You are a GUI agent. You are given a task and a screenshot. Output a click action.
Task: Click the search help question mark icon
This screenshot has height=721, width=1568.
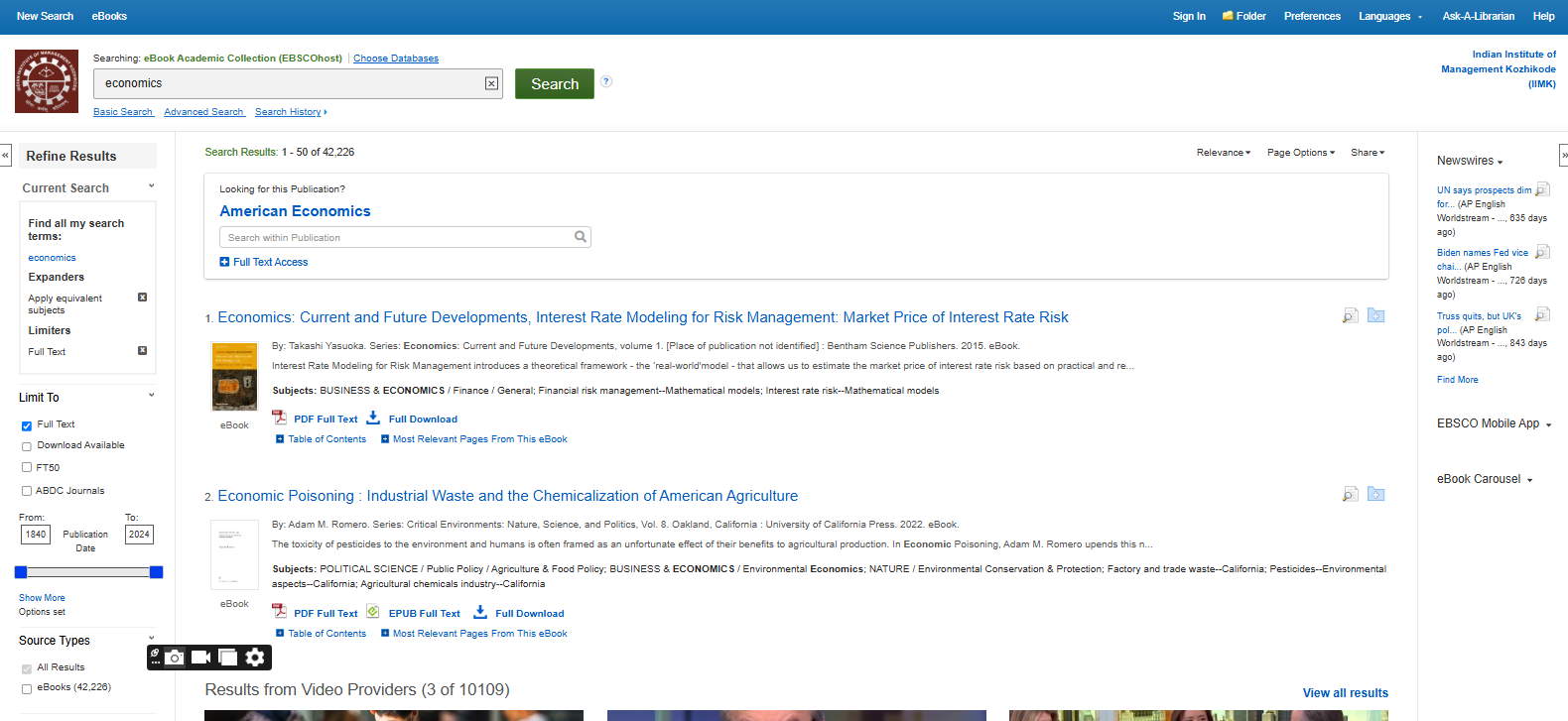pyautogui.click(x=606, y=81)
